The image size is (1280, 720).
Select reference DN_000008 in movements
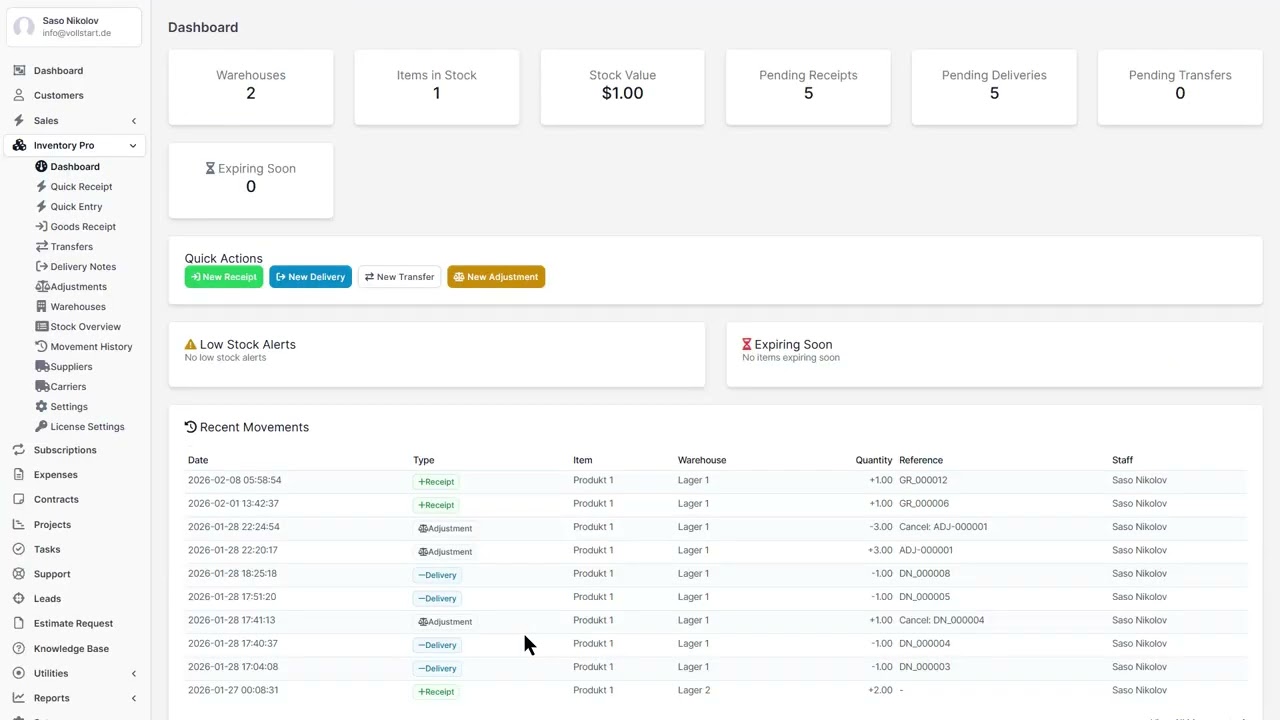pyautogui.click(x=925, y=574)
